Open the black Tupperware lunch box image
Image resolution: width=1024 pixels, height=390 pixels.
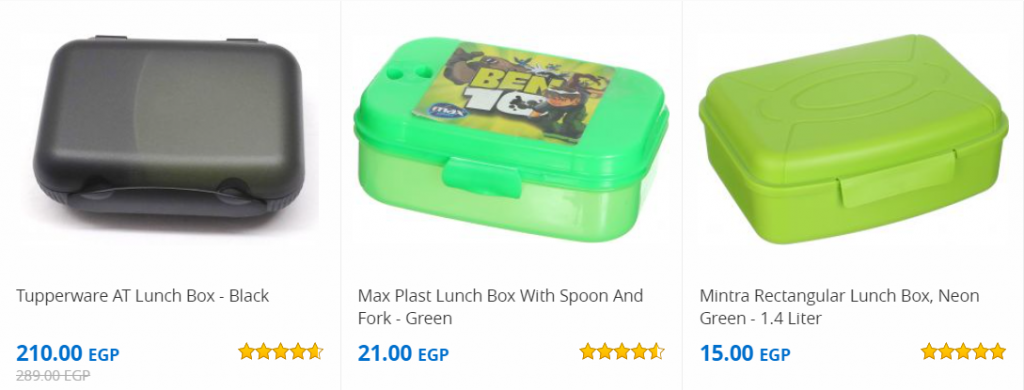pyautogui.click(x=168, y=125)
